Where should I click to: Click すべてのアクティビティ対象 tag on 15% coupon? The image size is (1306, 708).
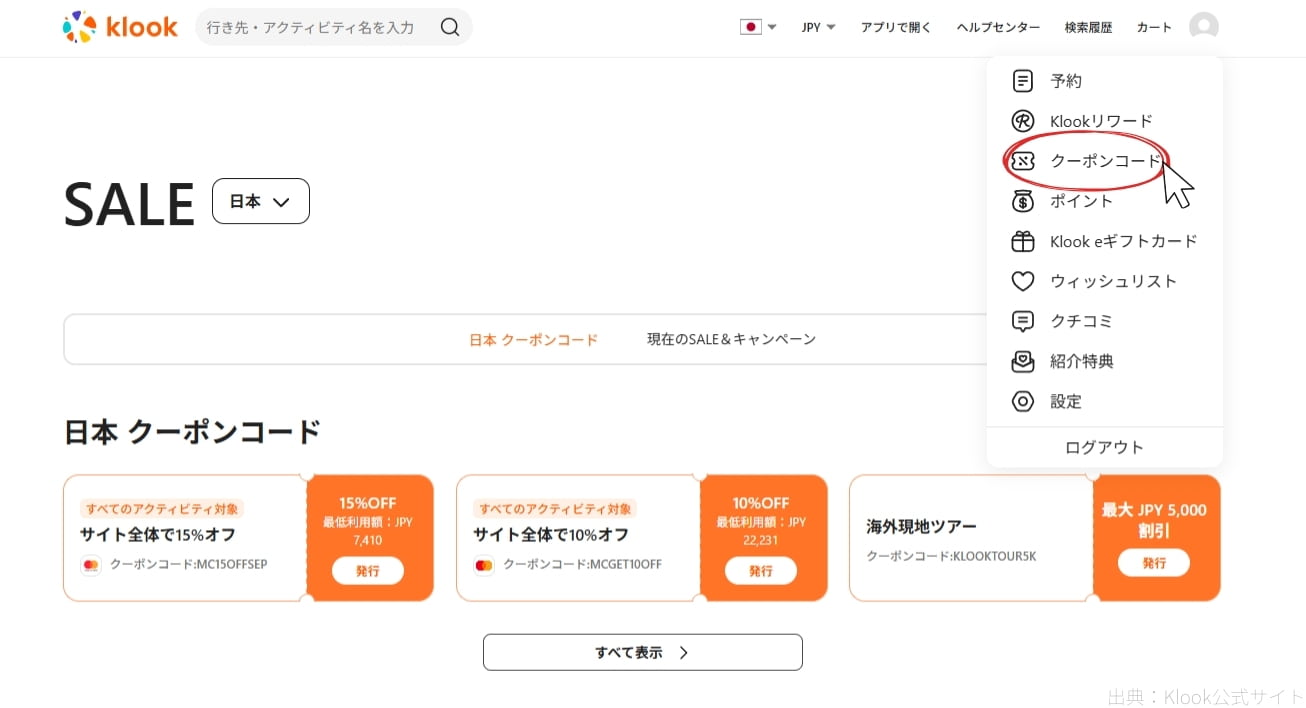click(162, 508)
